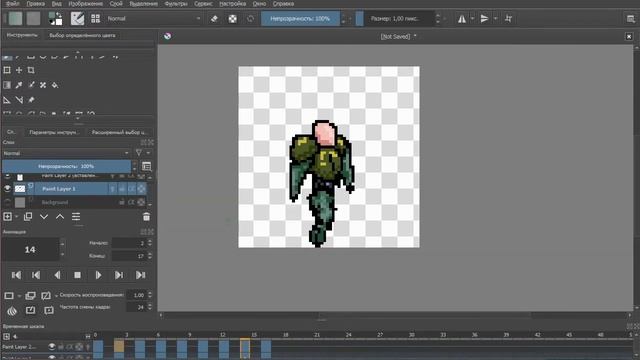Adjust the toolbar opacity slider

click(300, 18)
